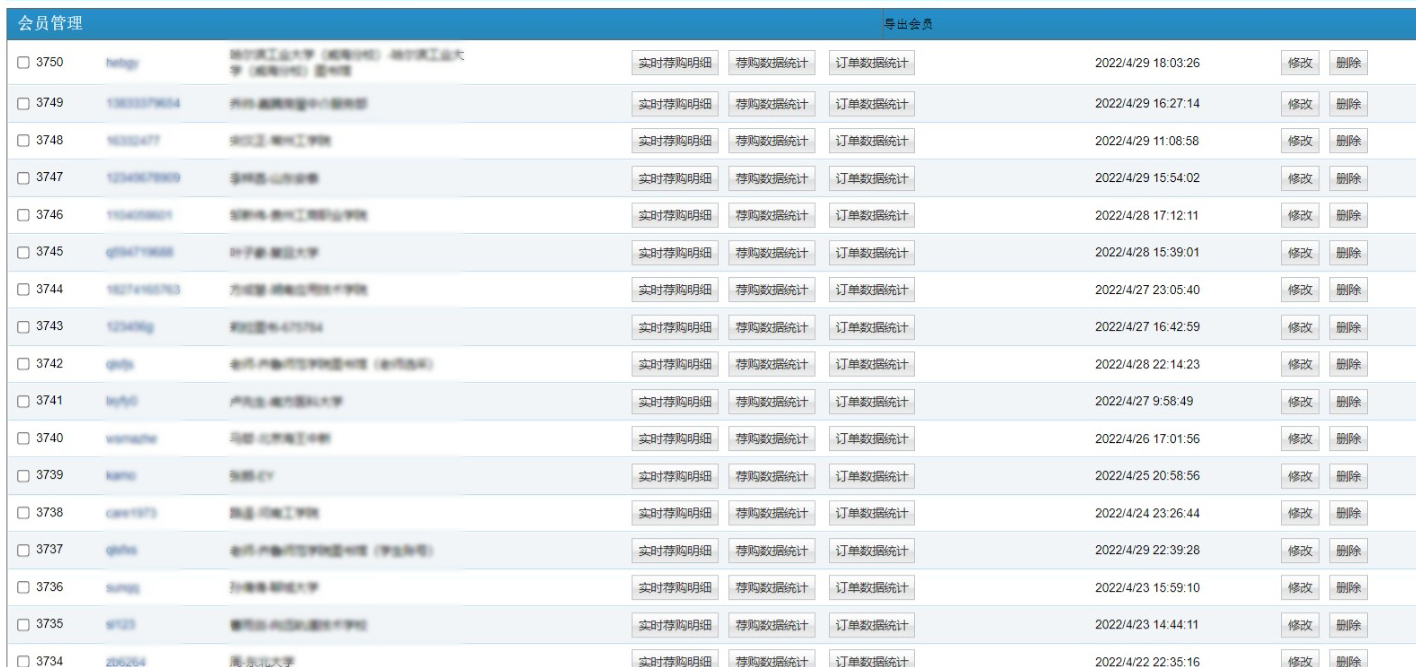Click 删除 for member 3739
The height and width of the screenshot is (667, 1416).
point(1348,477)
